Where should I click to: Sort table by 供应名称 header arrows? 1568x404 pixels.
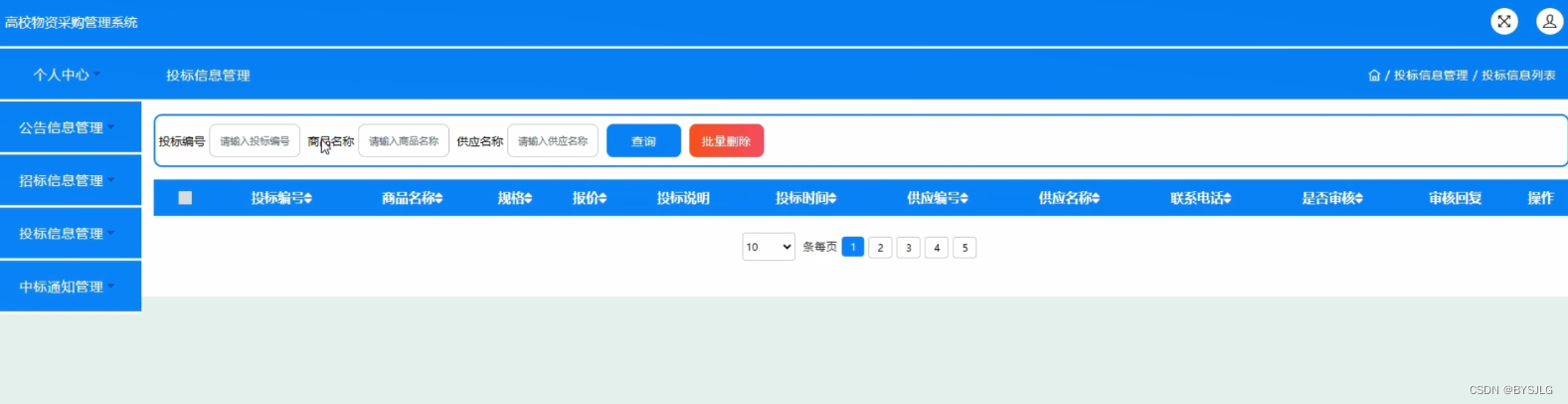click(1096, 199)
